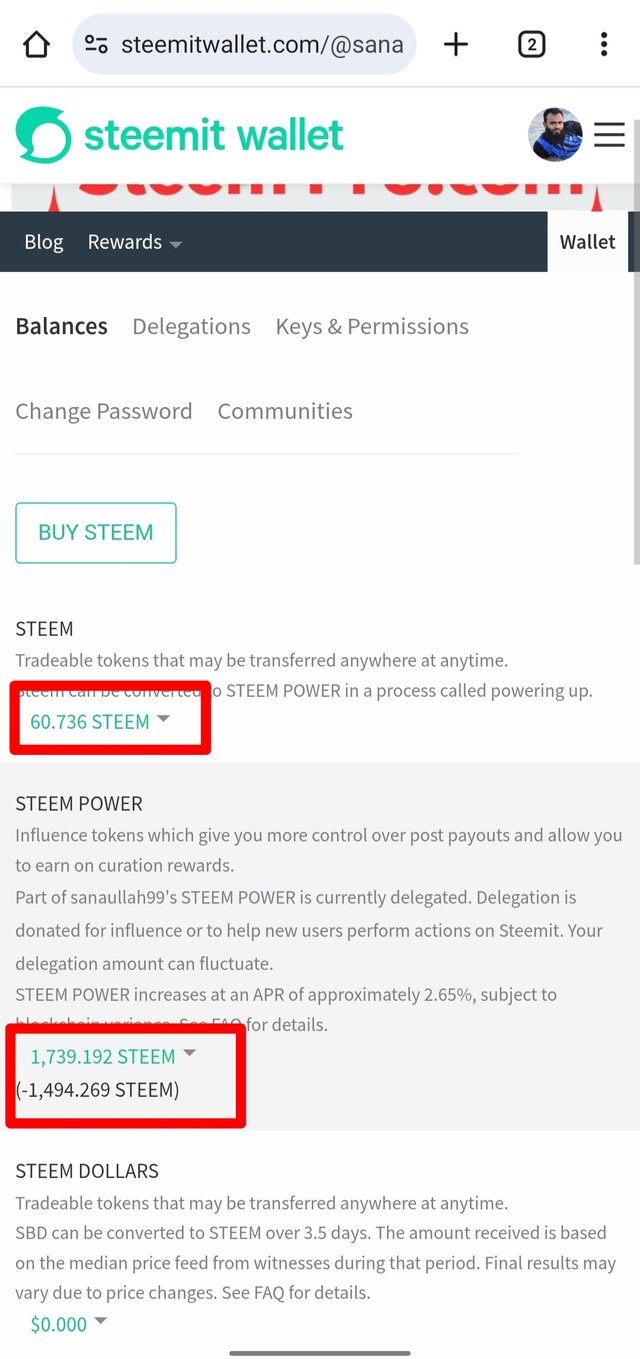Expand the $0.000 Steem Dollars dropdown
This screenshot has height=1359, width=640.
coord(68,1324)
